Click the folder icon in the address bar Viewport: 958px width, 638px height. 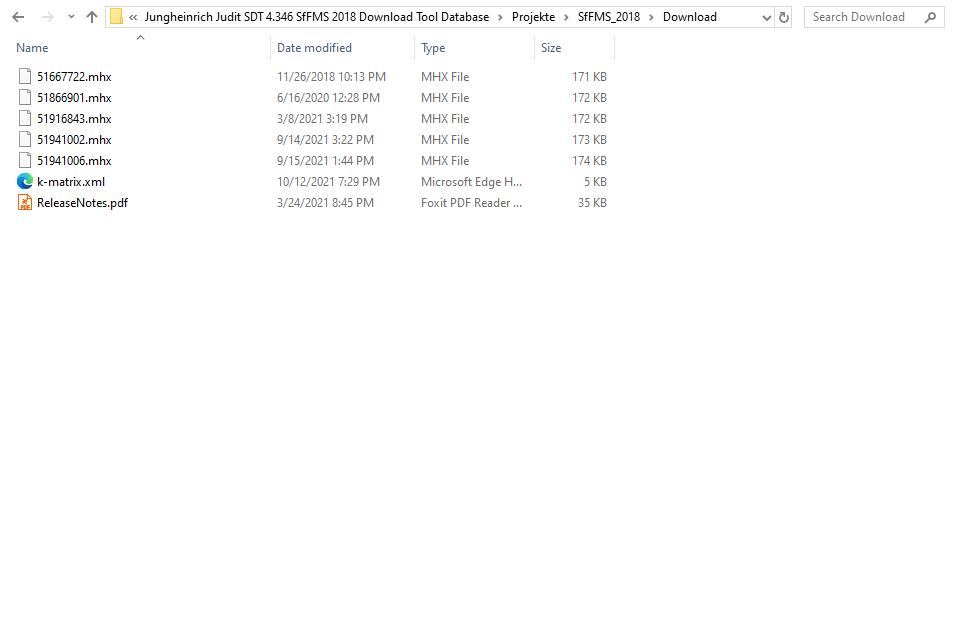point(117,16)
